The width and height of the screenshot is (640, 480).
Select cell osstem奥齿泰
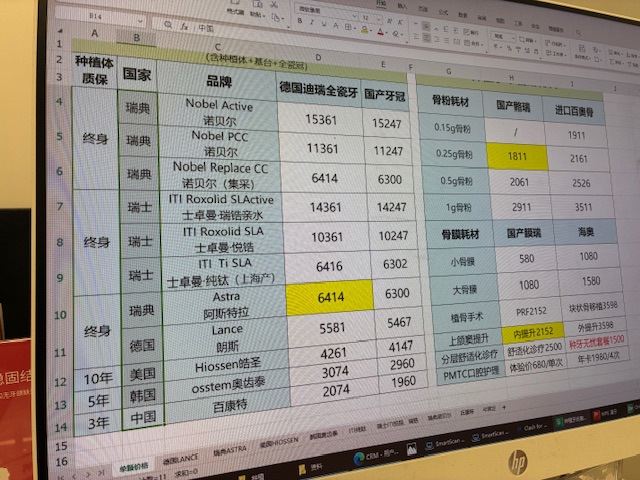pyautogui.click(x=229, y=385)
